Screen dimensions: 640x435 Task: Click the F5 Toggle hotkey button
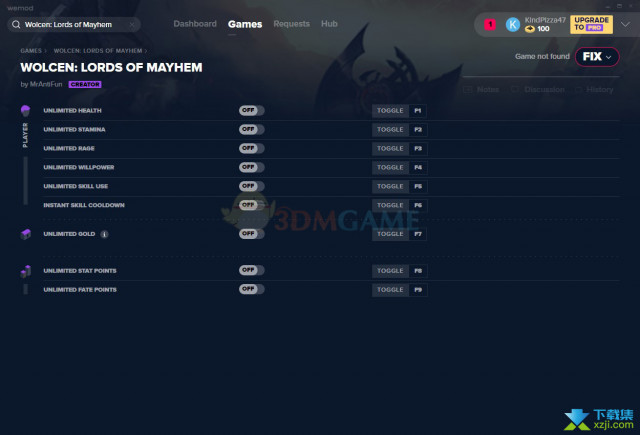(x=399, y=186)
